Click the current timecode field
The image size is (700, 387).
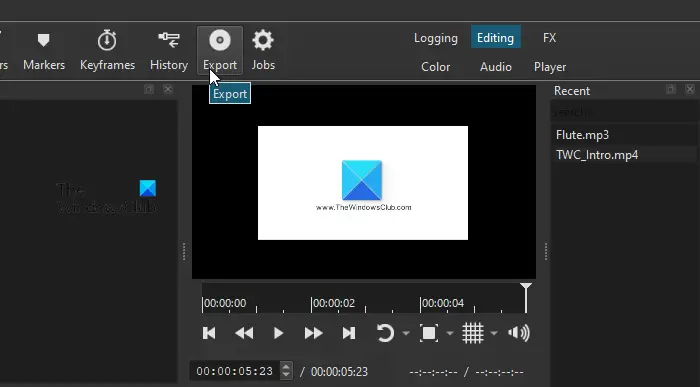[x=235, y=371]
